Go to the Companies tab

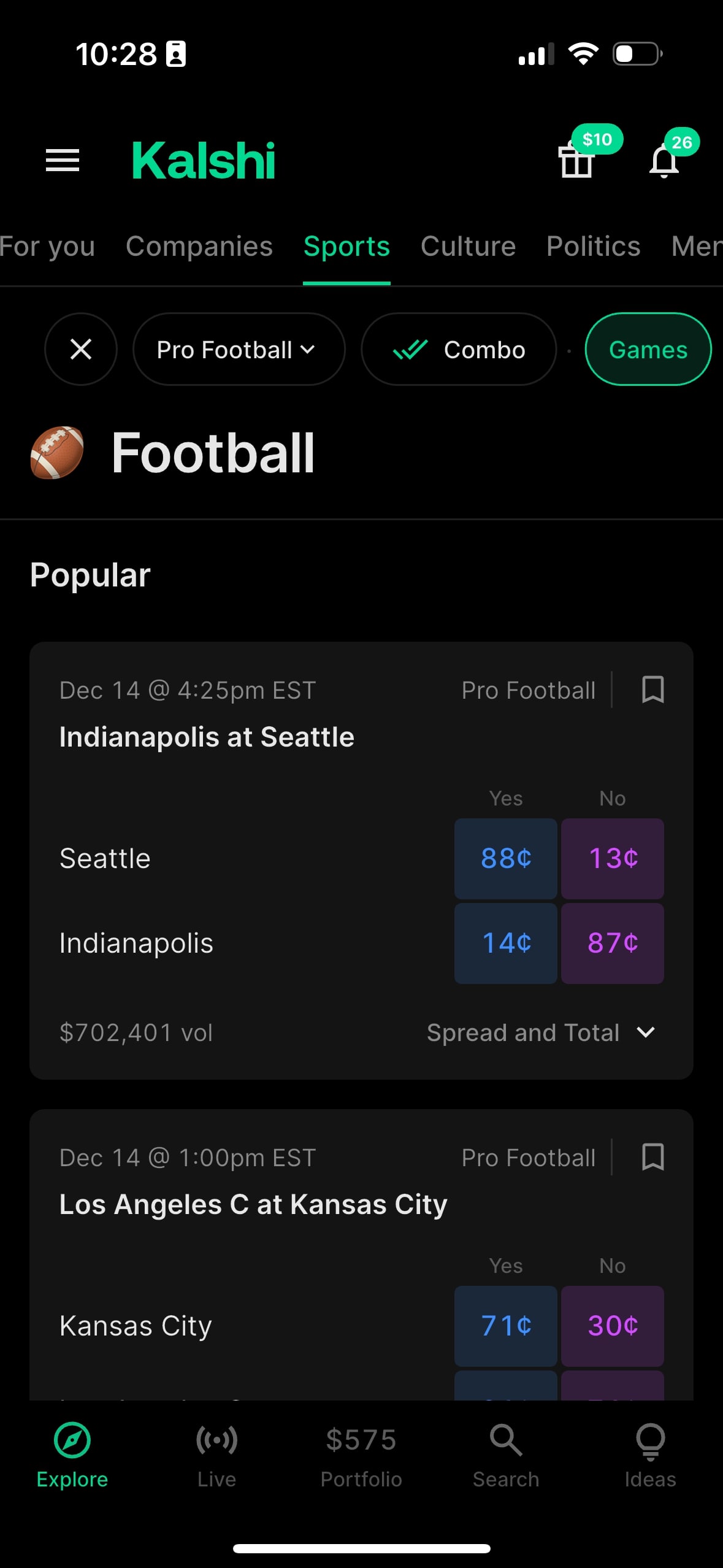(x=199, y=247)
